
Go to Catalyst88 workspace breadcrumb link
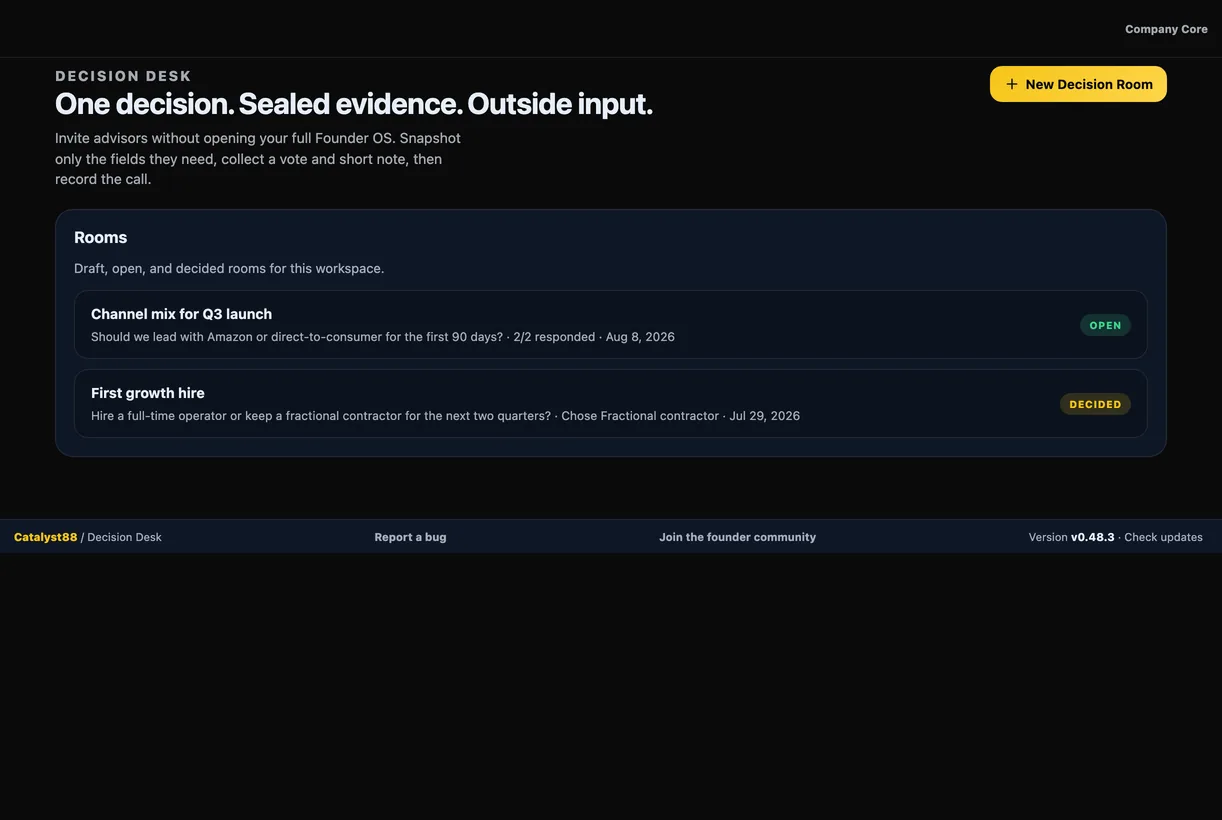click(45, 537)
